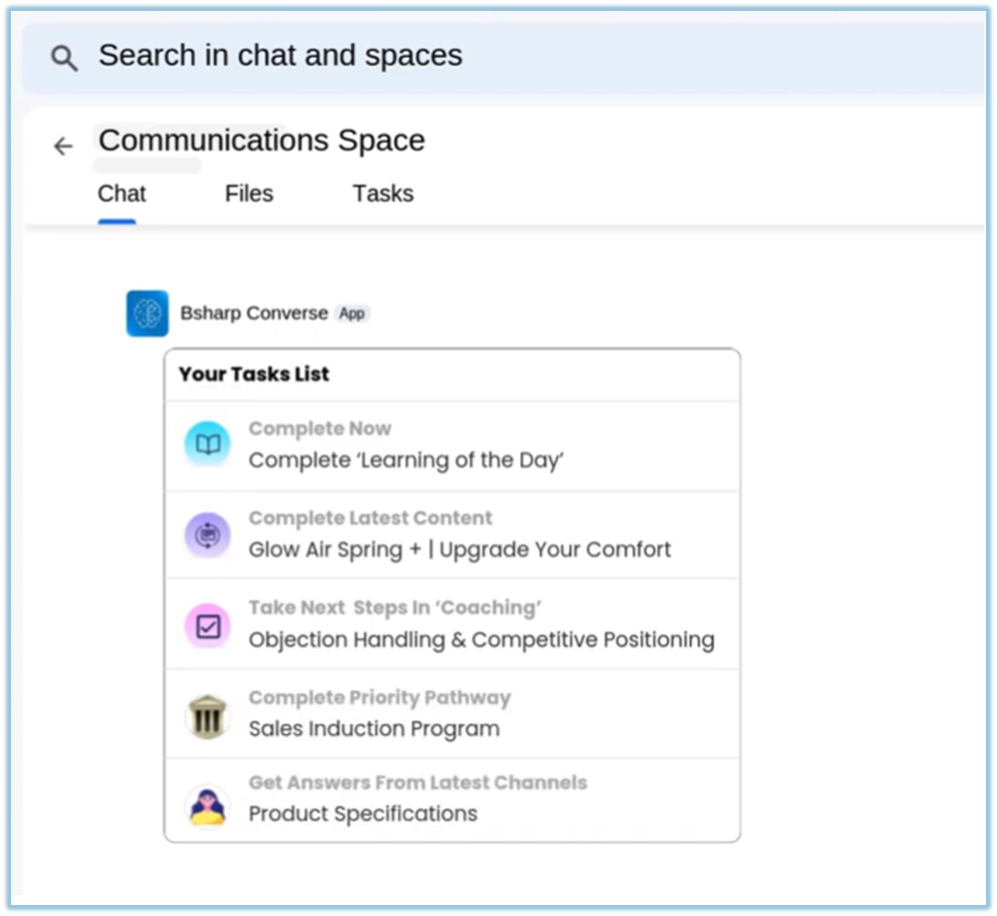Image resolution: width=997 pixels, height=916 pixels.
Task: Click the back arrow beside Communications Space
Action: (x=63, y=147)
